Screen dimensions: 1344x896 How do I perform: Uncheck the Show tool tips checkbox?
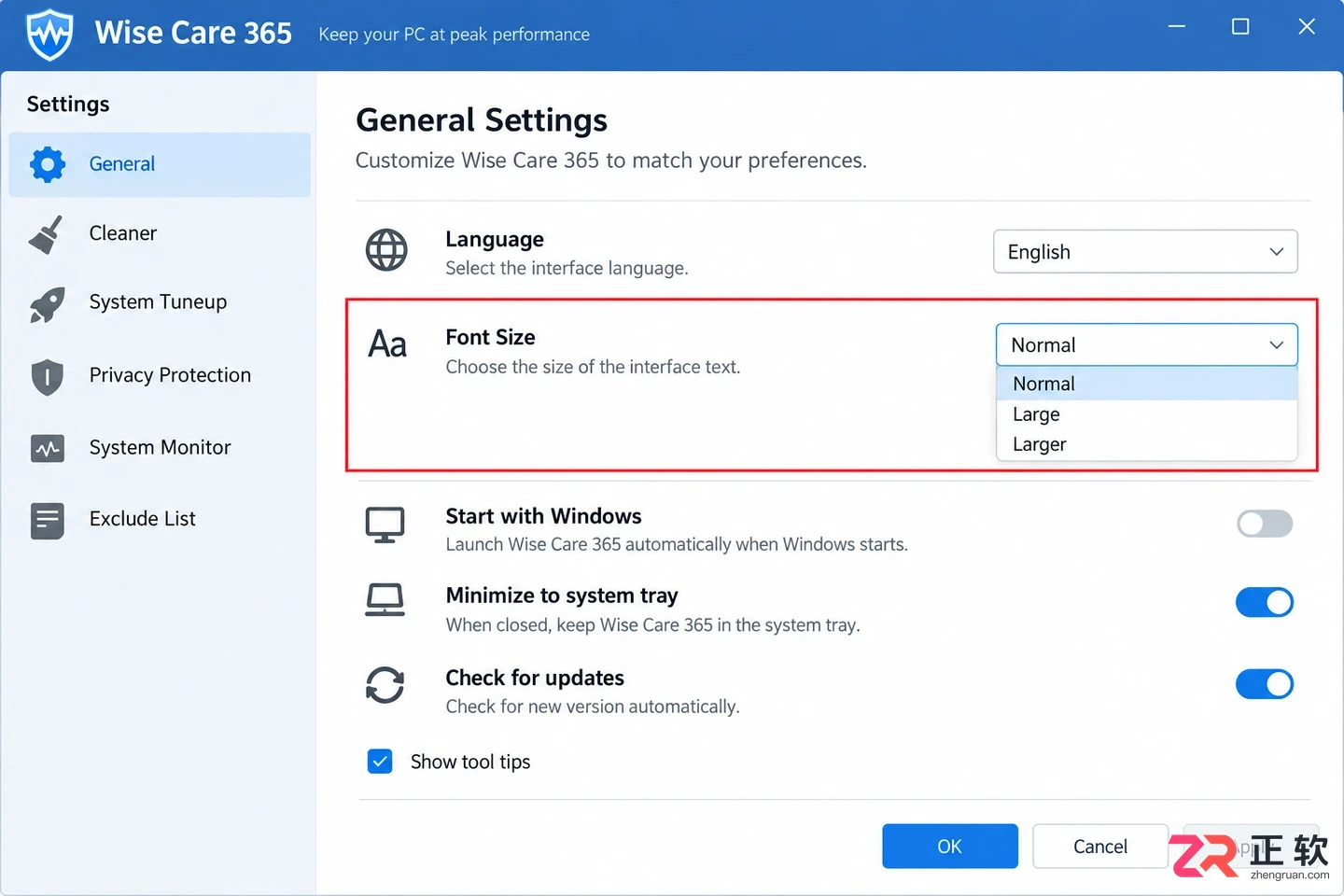pyautogui.click(x=380, y=762)
